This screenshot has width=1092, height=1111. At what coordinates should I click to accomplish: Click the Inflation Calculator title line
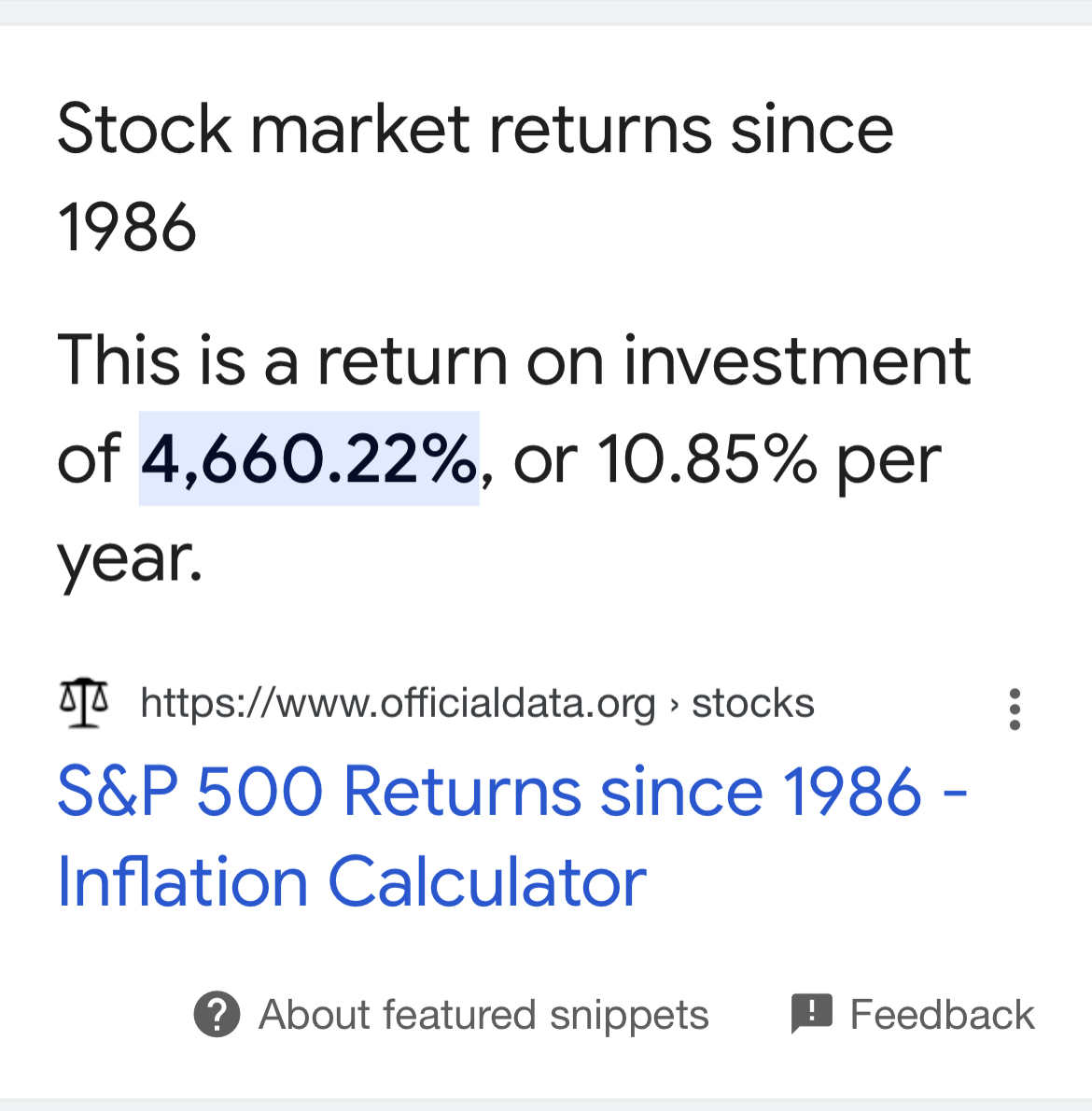pyautogui.click(x=351, y=881)
